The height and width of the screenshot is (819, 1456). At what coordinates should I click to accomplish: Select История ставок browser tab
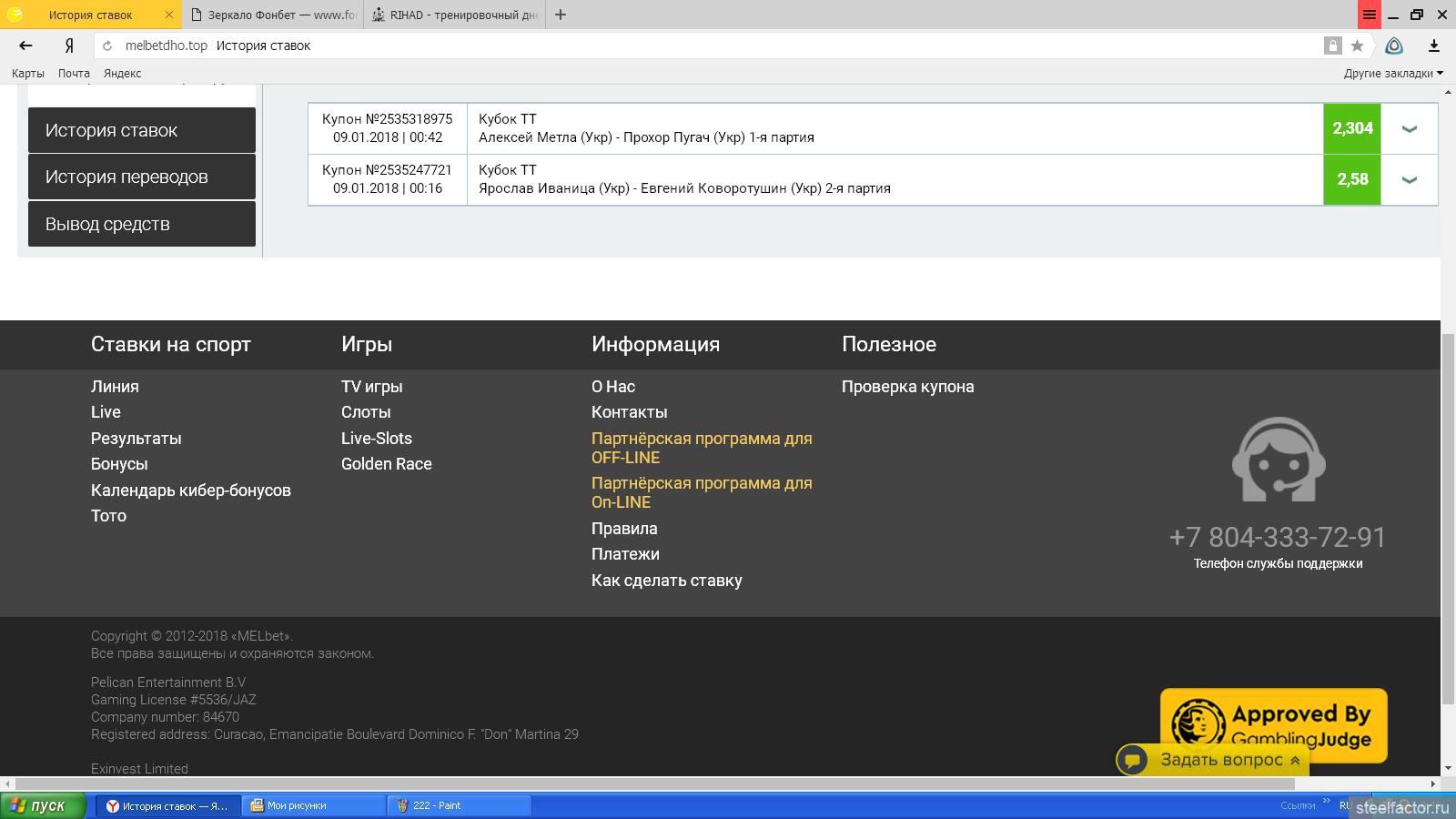coord(91,15)
